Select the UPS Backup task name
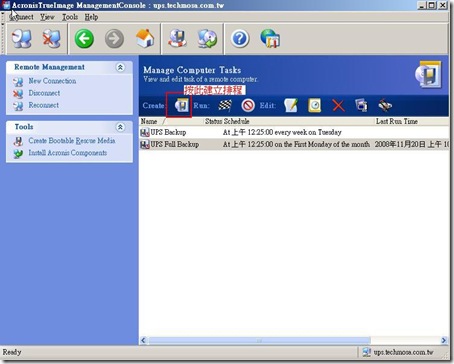The width and height of the screenshot is (454, 364). tap(168, 132)
